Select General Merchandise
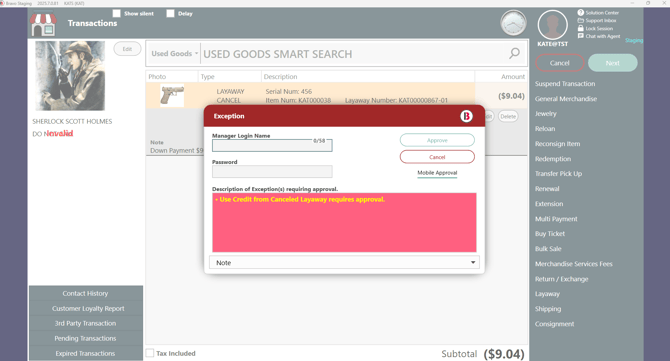Viewport: 670px width, 361px height. point(566,99)
